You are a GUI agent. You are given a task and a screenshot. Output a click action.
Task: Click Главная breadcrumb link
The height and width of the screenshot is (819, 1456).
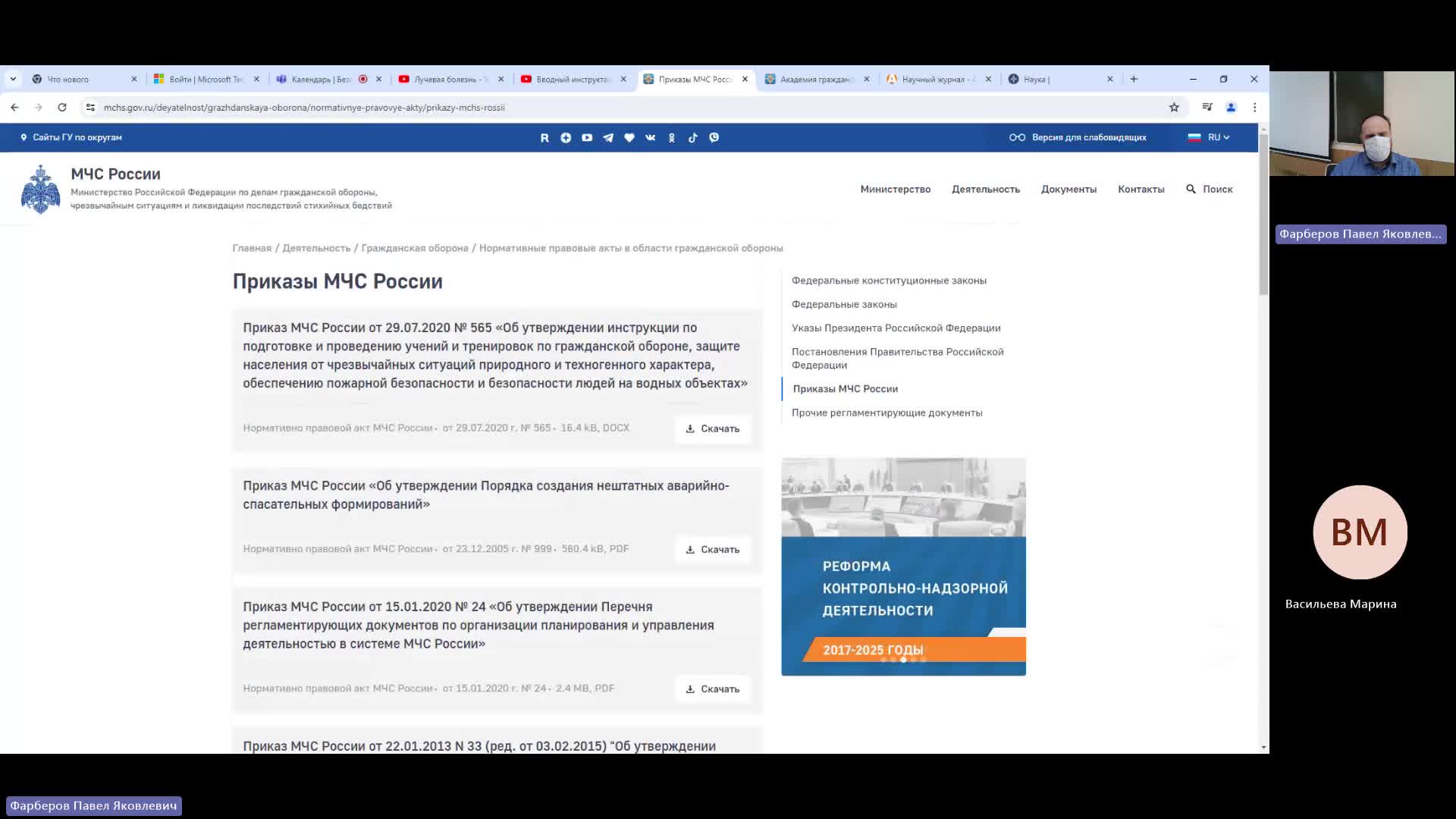[252, 248]
